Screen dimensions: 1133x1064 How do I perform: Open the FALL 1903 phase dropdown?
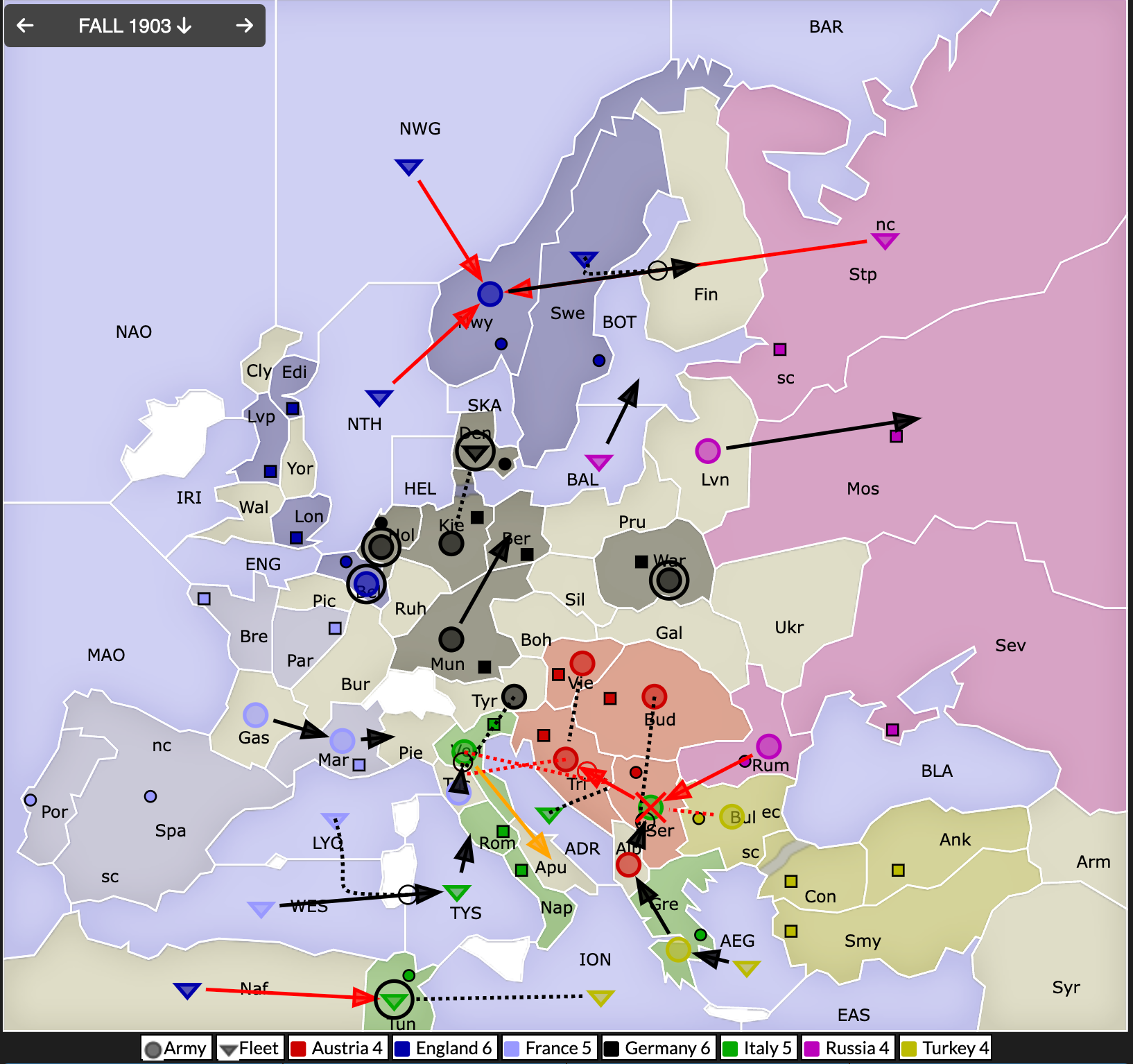[x=135, y=26]
